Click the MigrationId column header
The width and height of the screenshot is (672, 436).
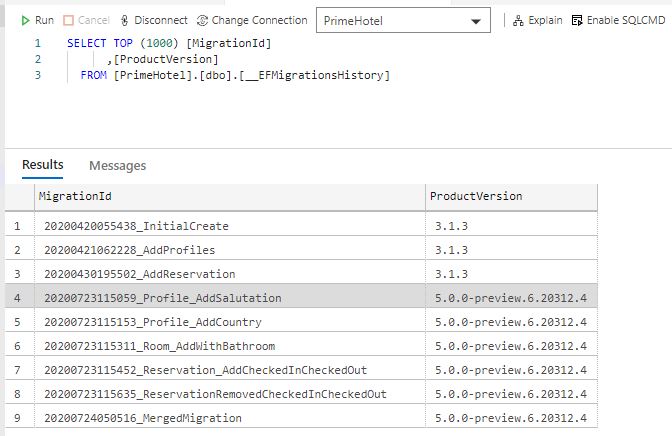pyautogui.click(x=230, y=197)
